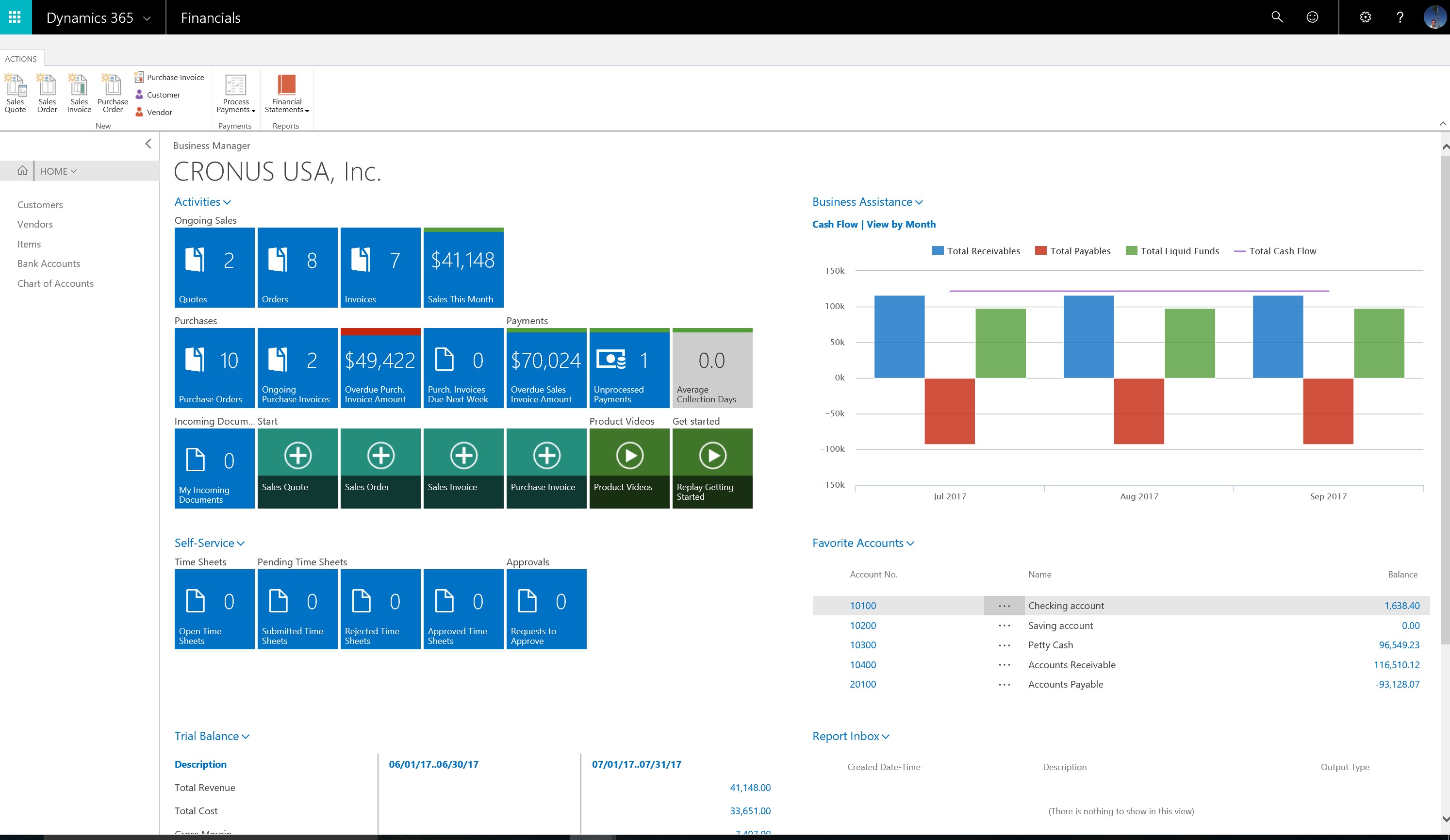Click the smiley feedback icon
This screenshot has width=1450, height=840.
coord(1312,17)
